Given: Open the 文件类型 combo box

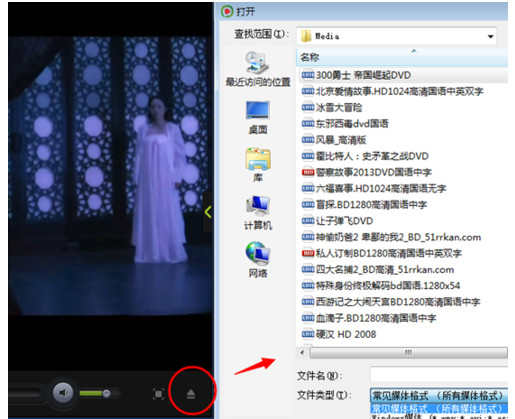Looking at the screenshot, I should (439, 396).
